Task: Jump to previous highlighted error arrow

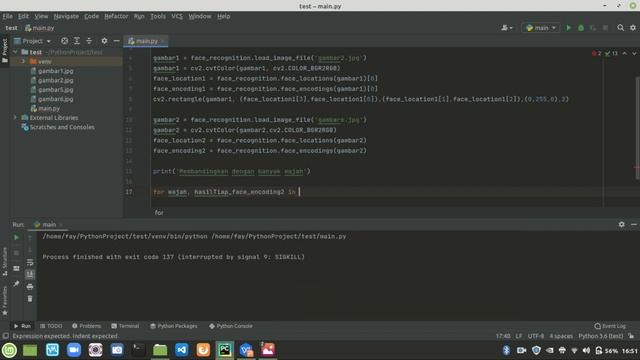Action: click(x=624, y=53)
